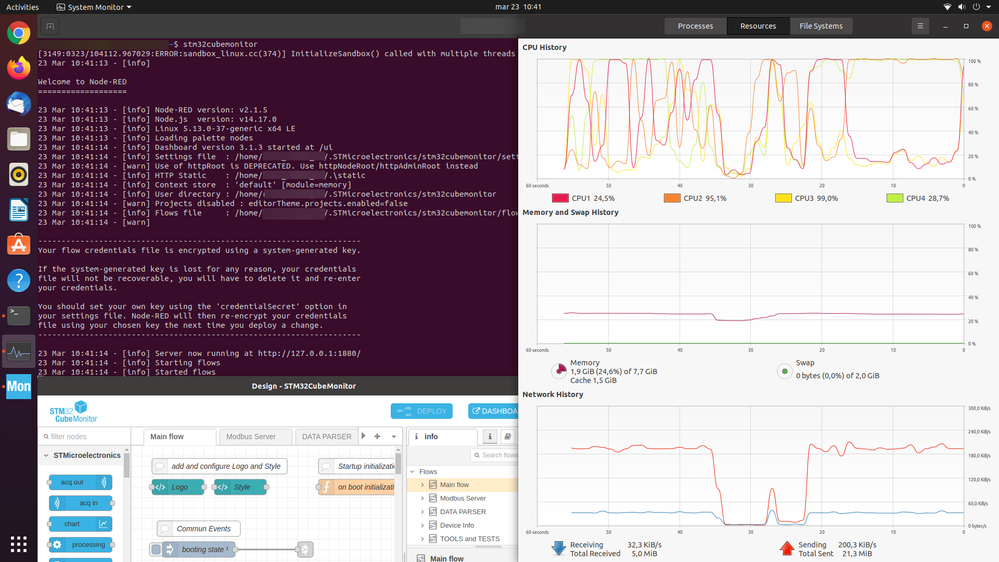
Task: Open Rhythmbox from the dock
Action: point(18,174)
